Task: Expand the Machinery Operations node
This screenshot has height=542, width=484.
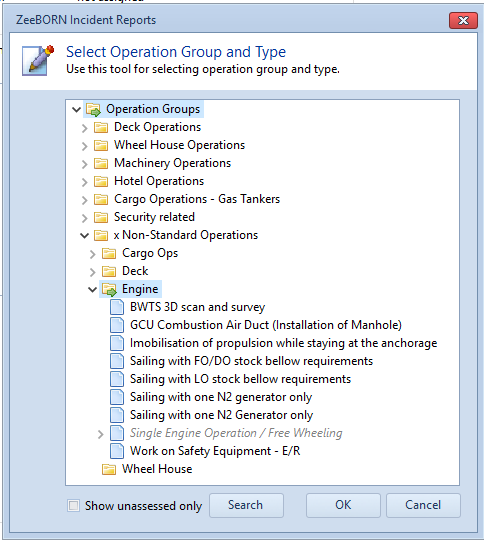Action: point(84,164)
